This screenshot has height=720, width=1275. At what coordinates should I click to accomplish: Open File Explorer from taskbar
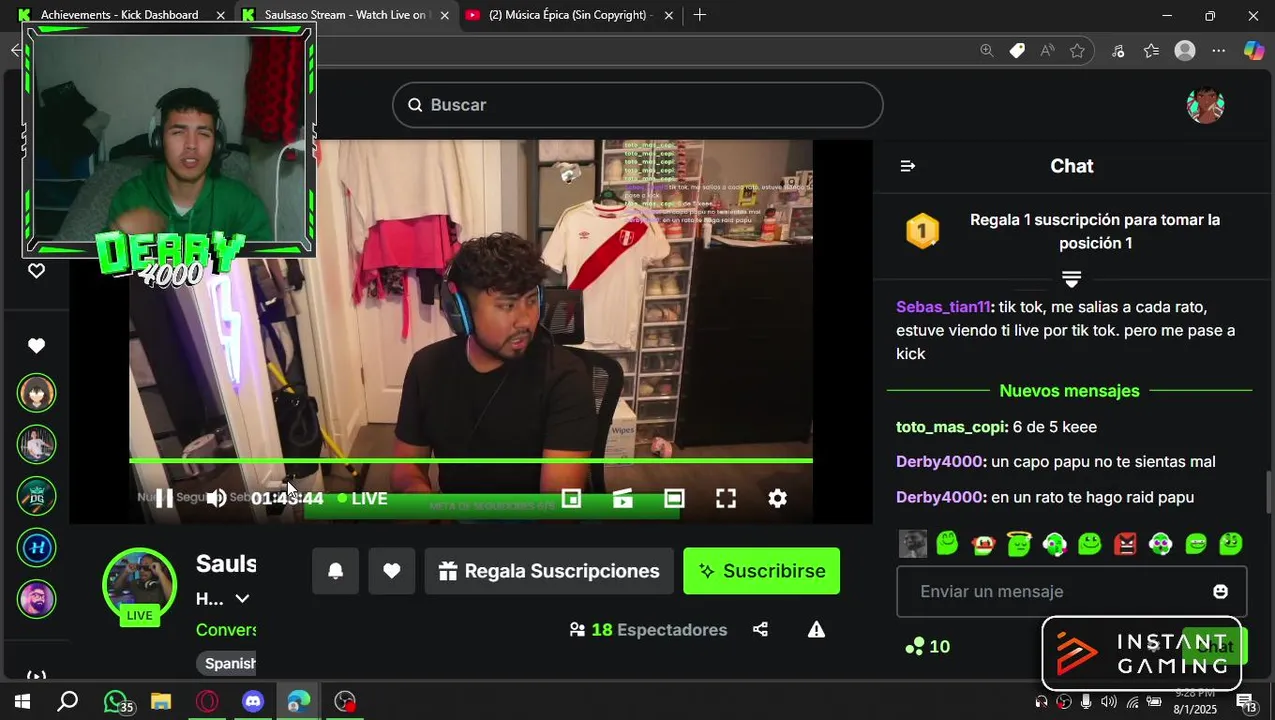tap(161, 701)
